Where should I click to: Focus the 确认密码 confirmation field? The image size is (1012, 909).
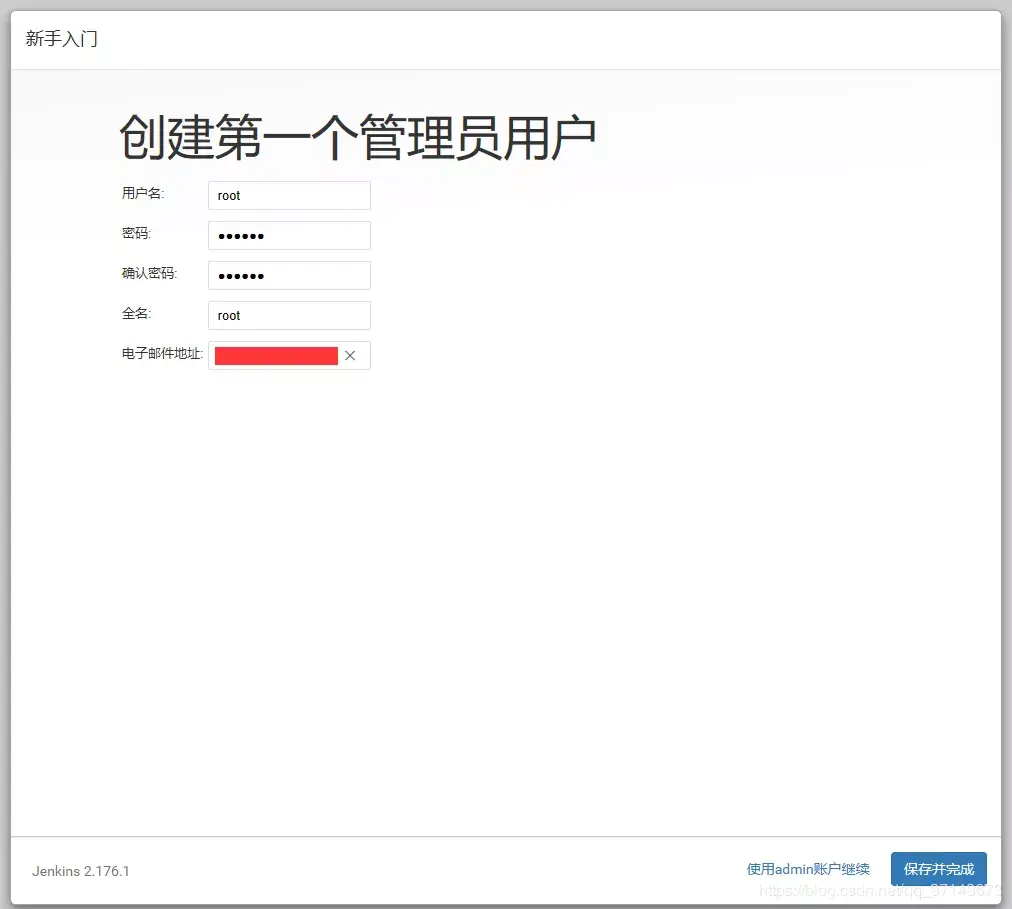pos(288,275)
